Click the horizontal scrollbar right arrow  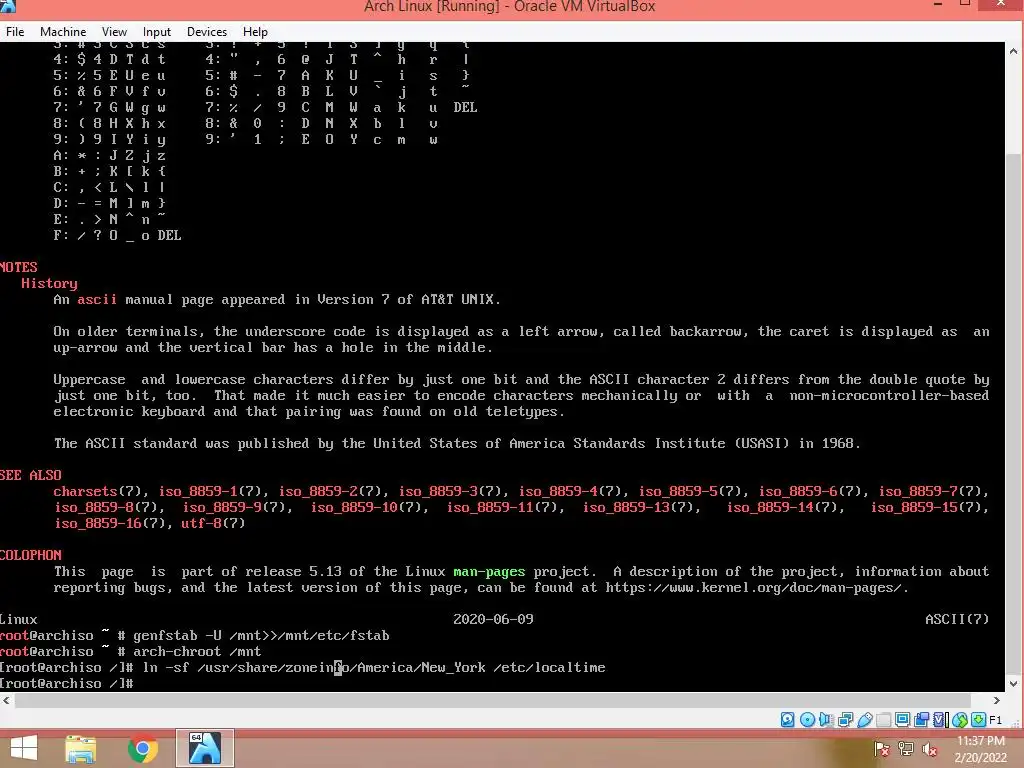(x=997, y=700)
